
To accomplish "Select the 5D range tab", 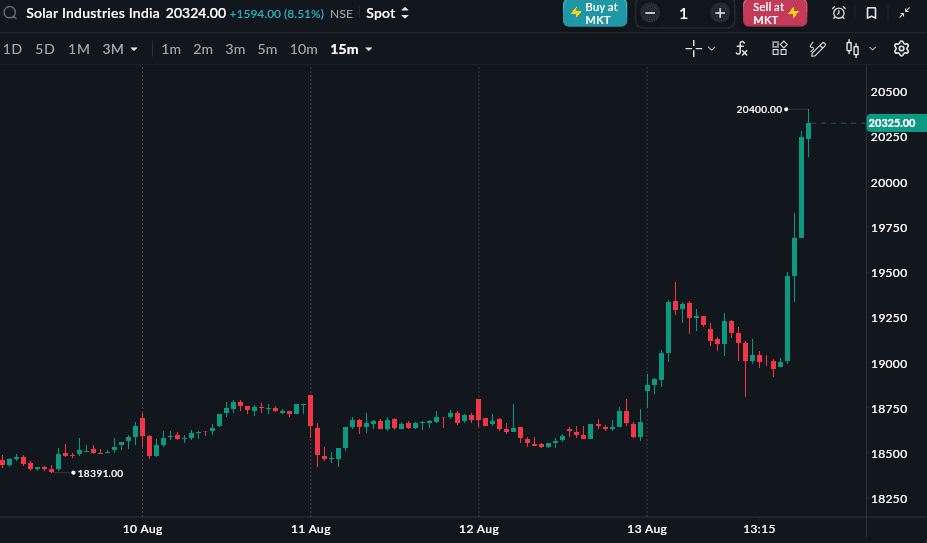I will point(45,49).
